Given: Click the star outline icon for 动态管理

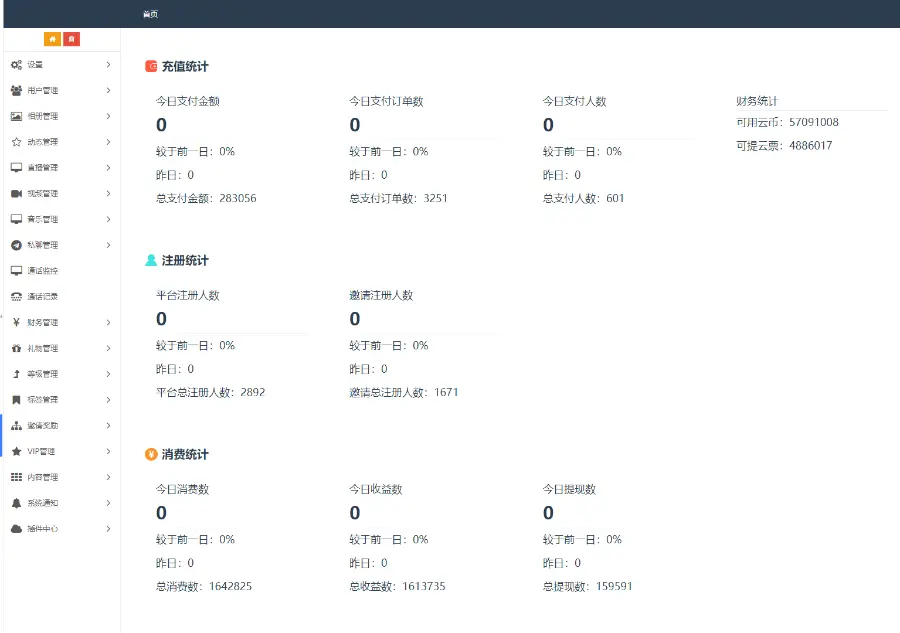Looking at the screenshot, I should (x=16, y=142).
